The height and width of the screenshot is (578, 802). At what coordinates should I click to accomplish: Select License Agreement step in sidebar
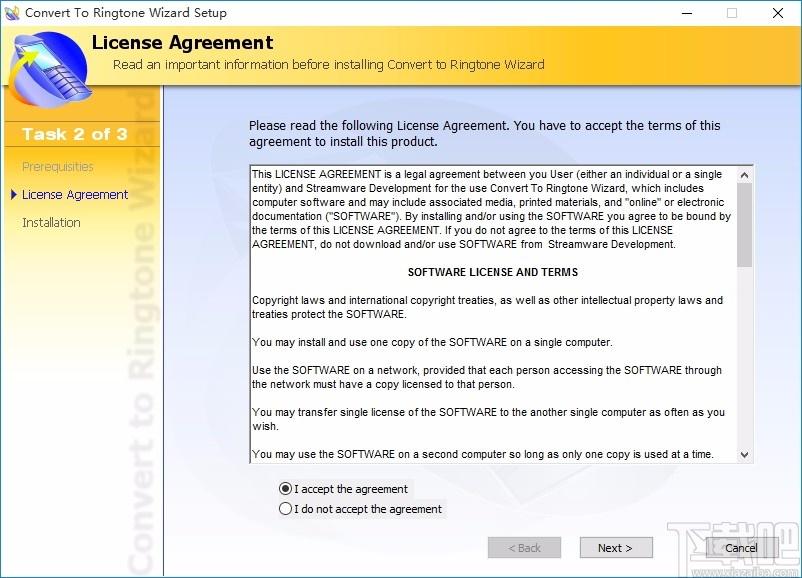75,195
